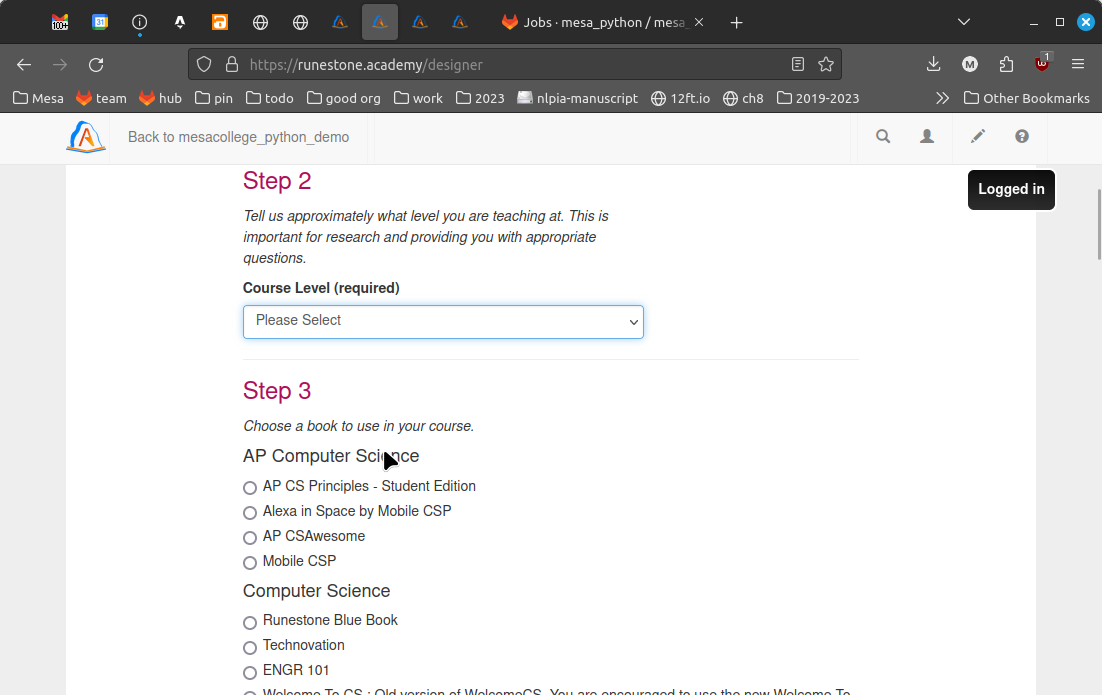Open the browser extensions puzzle icon

1006,65
